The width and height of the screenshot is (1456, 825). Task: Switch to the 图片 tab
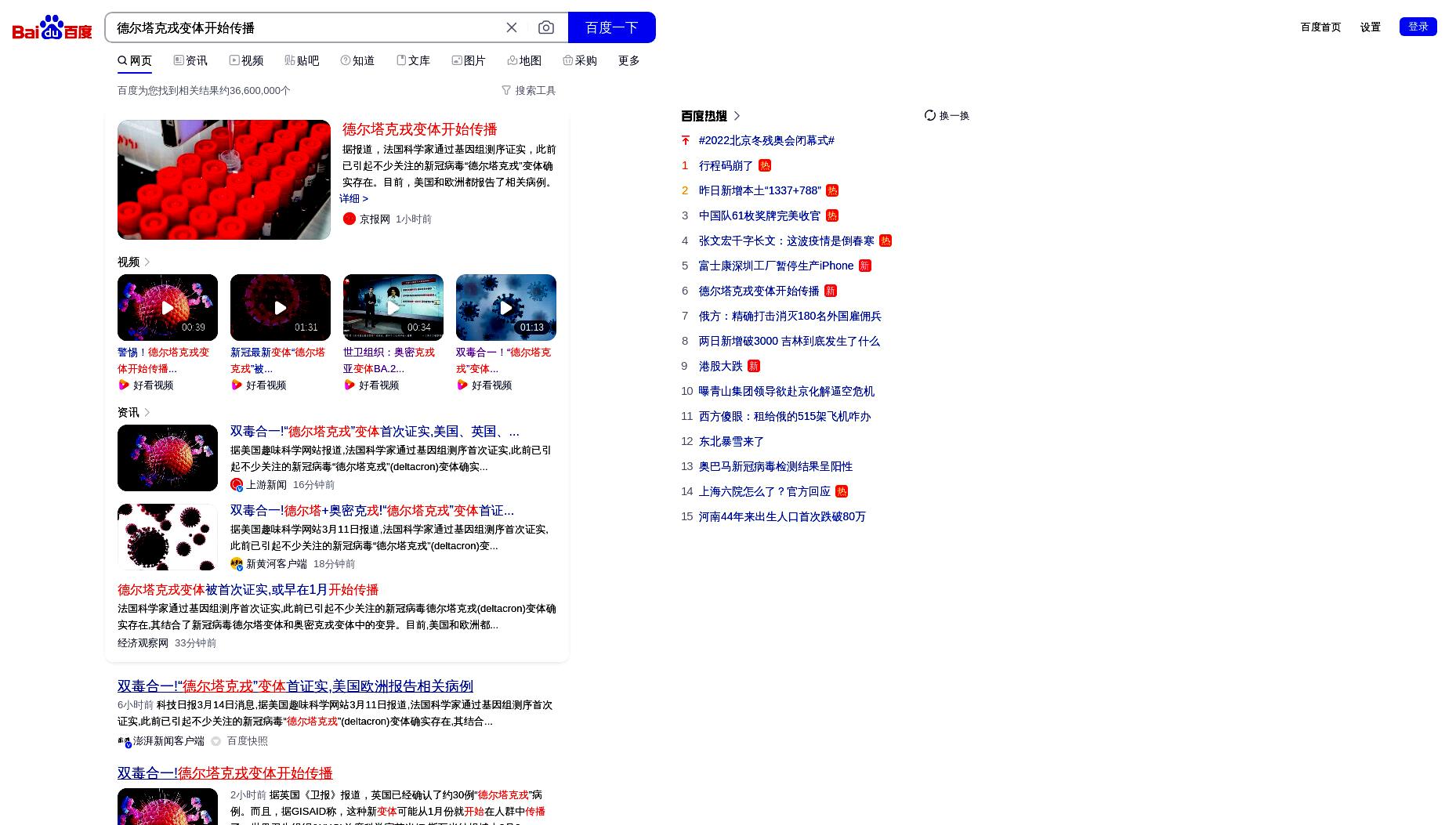469,60
